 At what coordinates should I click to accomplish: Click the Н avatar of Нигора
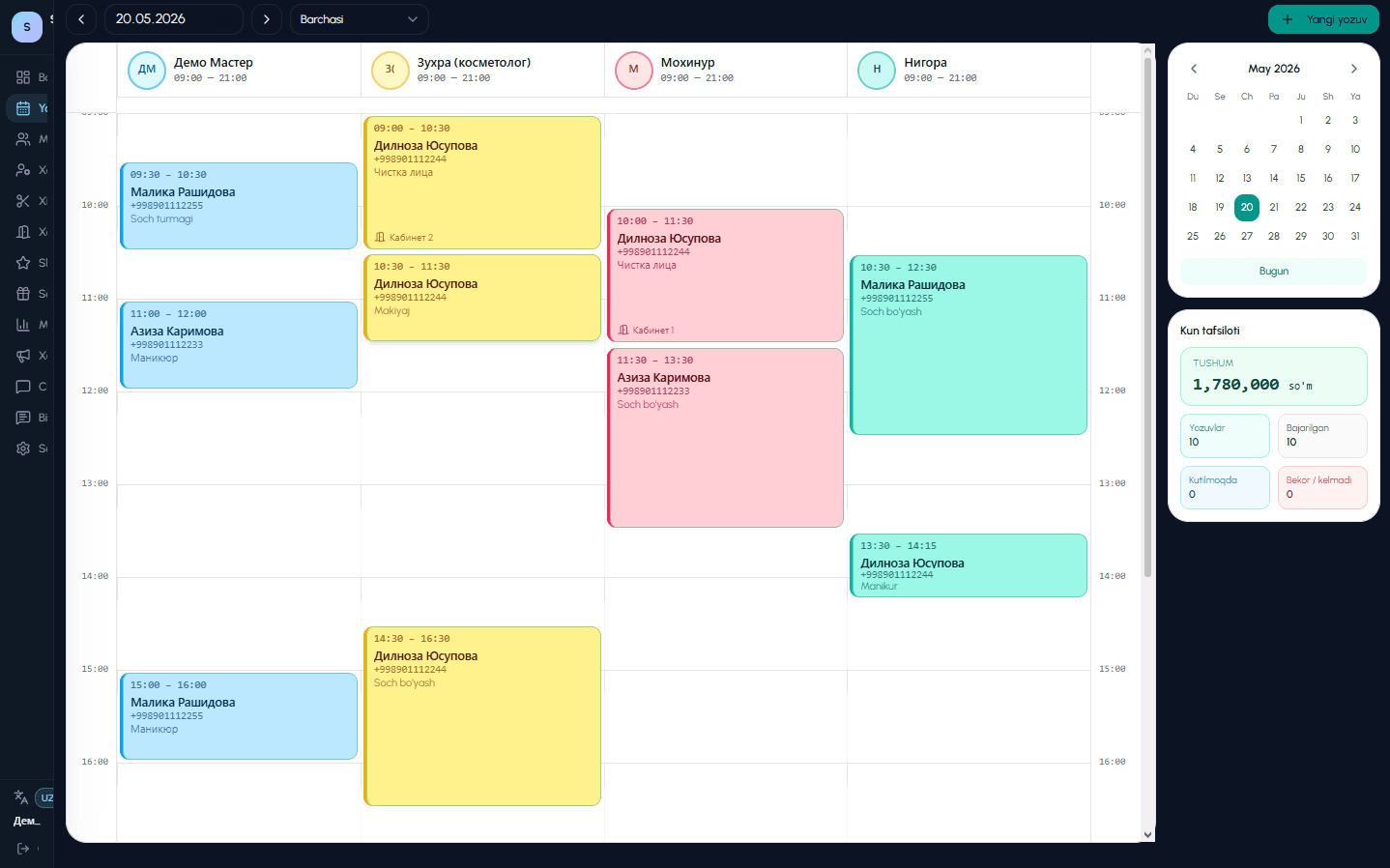(877, 70)
